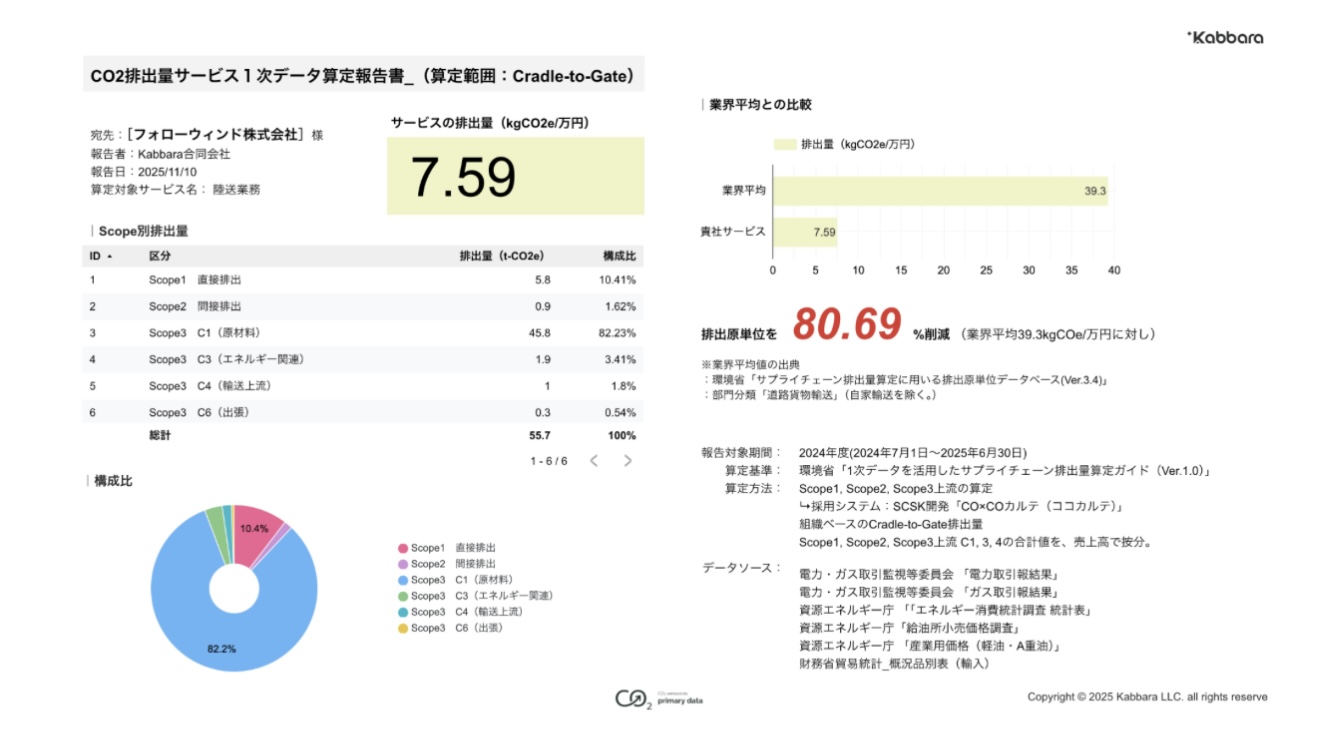Image resolution: width=1319 pixels, height=737 pixels.
Task: Click green Scope3 C3（エネルギー関連） legend dot
Action: 403,596
